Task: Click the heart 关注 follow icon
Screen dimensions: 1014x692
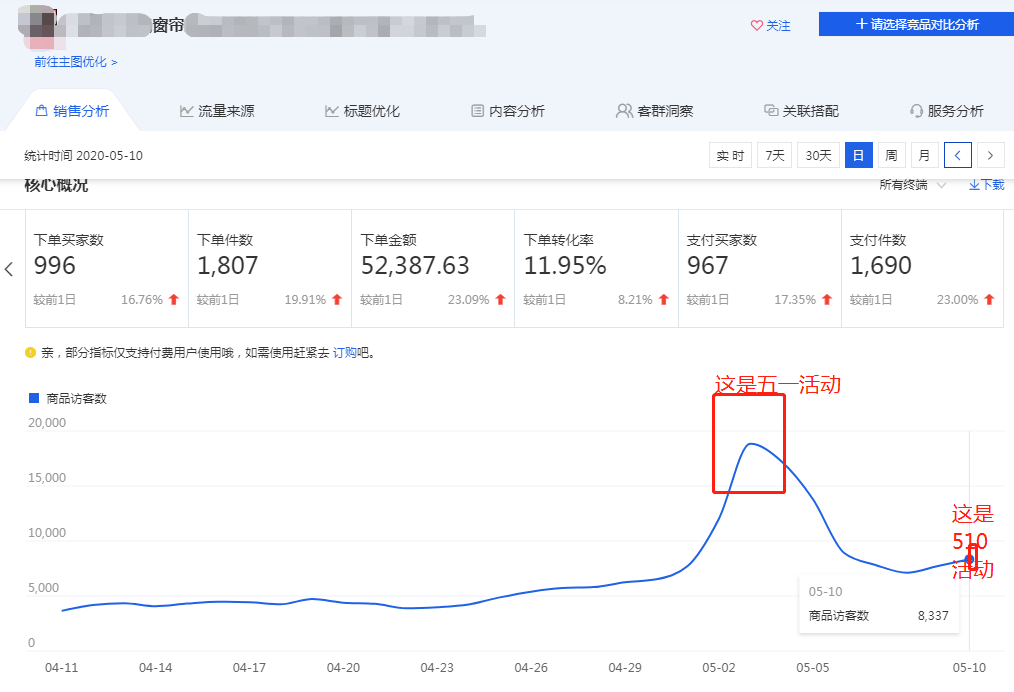Action: [757, 25]
